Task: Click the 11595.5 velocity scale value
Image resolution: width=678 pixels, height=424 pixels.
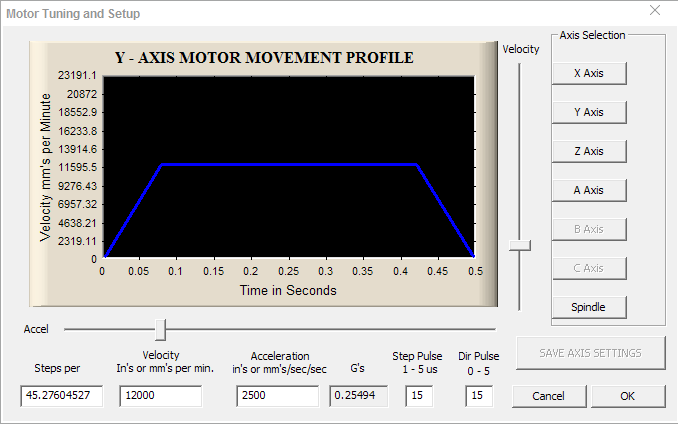Action: point(77,167)
